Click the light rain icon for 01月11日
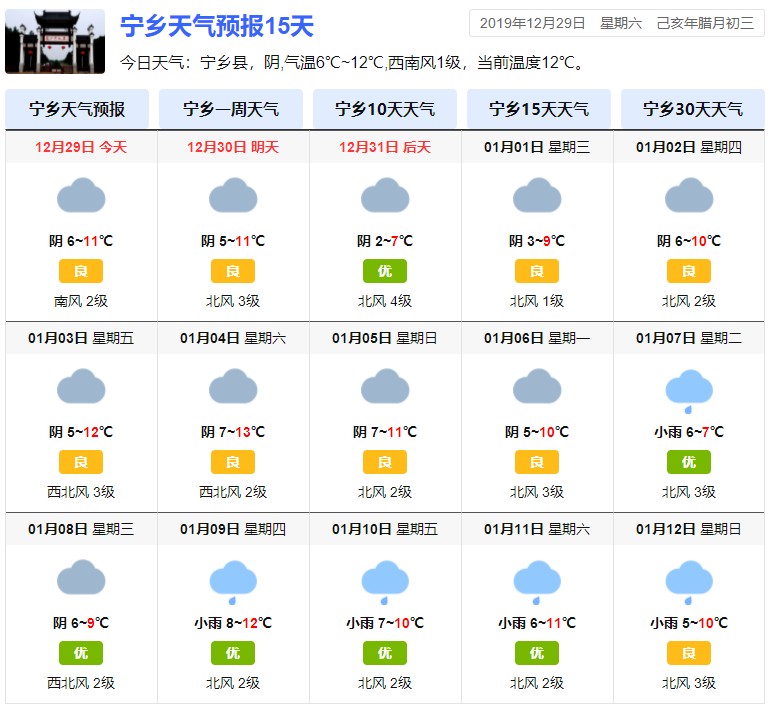 [x=537, y=582]
